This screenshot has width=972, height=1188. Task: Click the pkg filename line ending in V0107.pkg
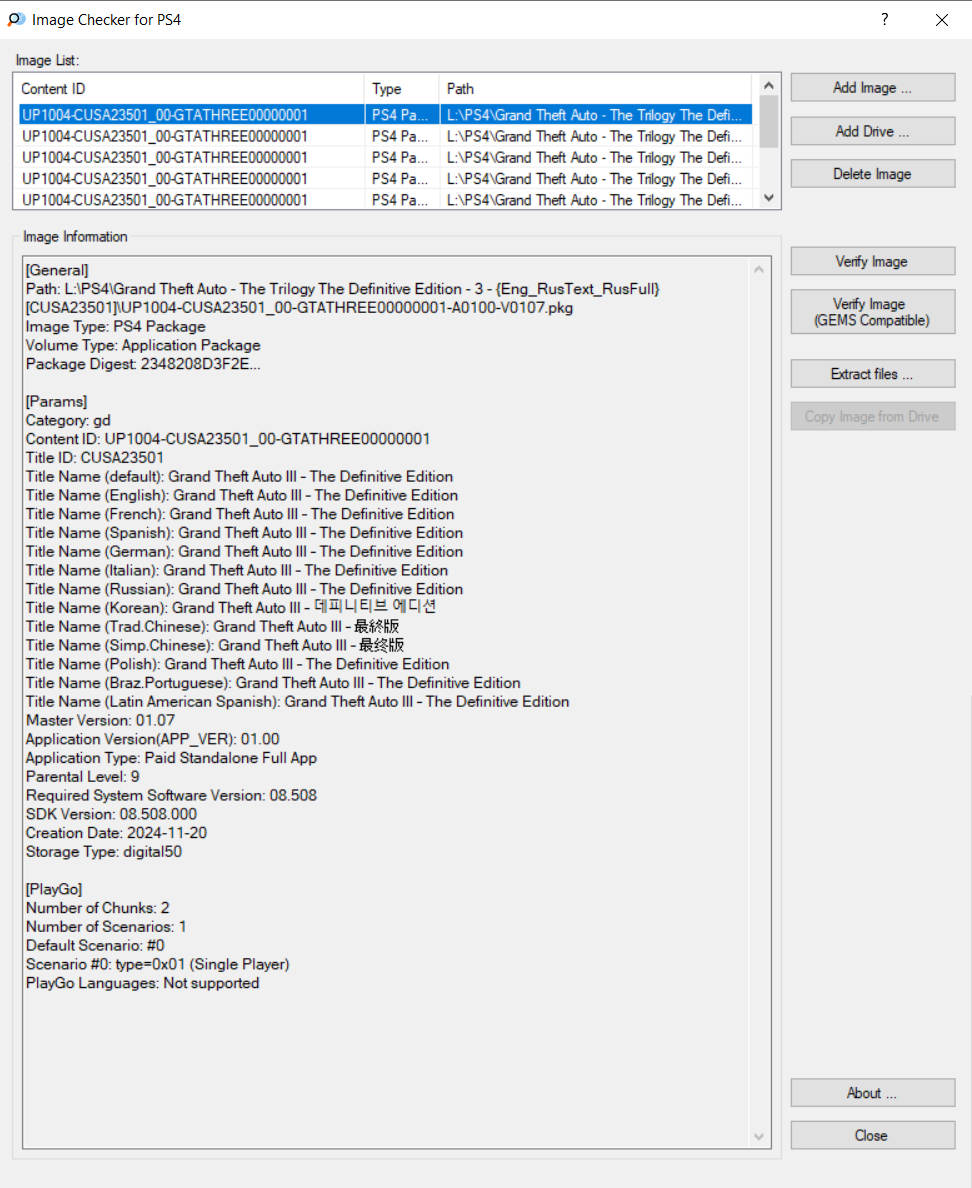pos(299,308)
